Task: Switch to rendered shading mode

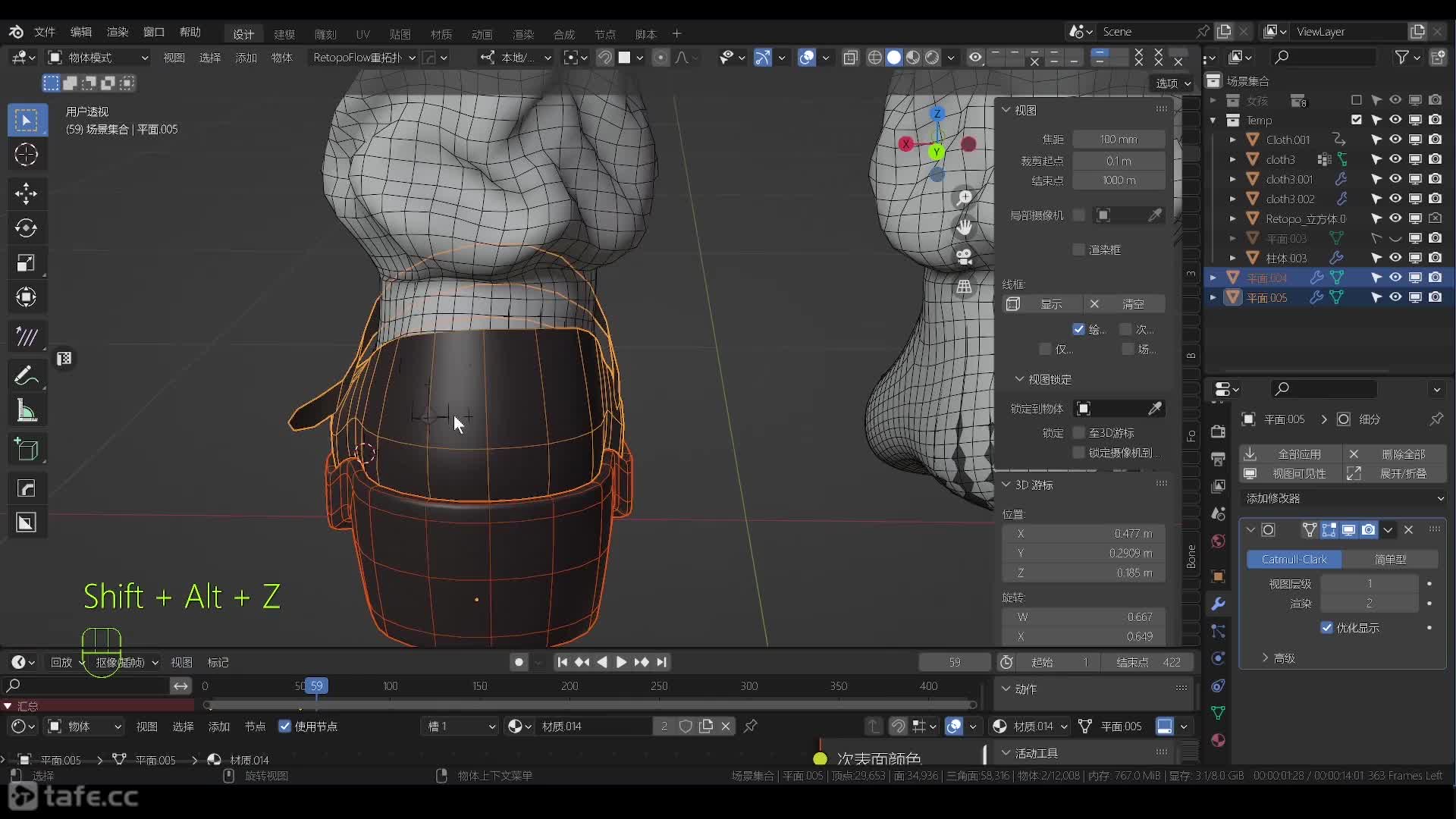Action: [932, 58]
